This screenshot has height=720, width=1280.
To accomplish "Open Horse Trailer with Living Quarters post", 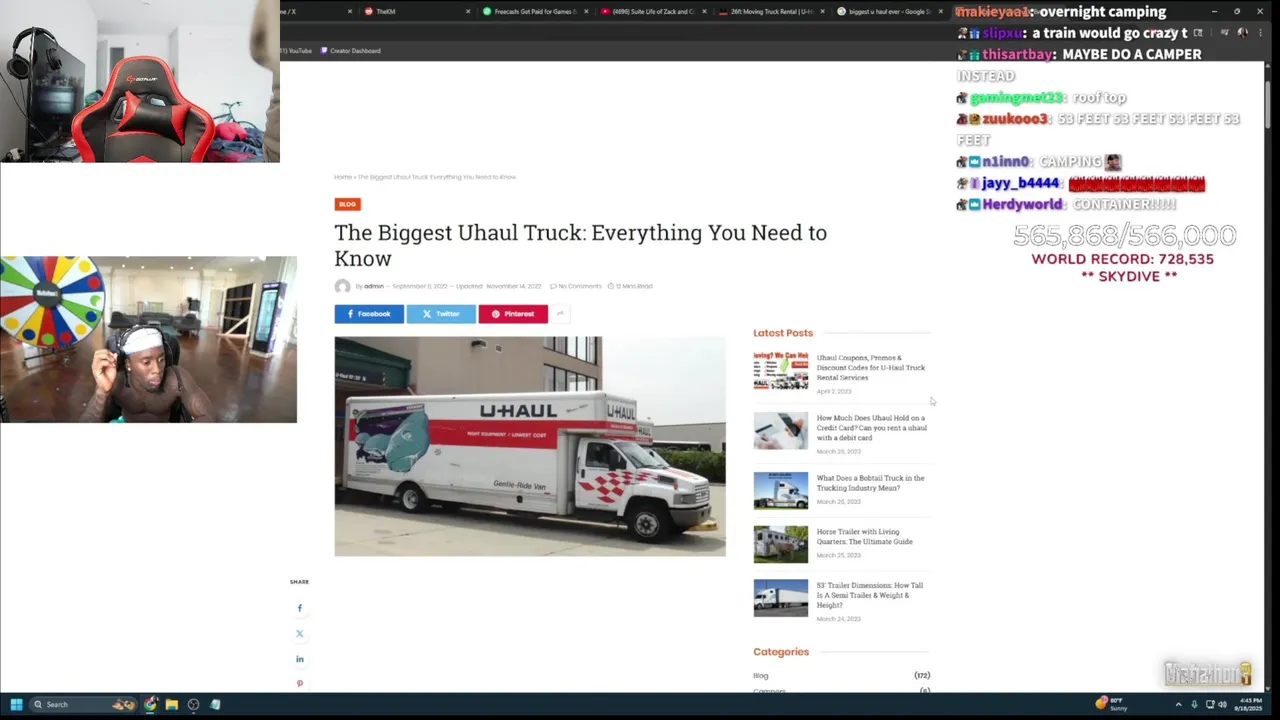I will (865, 537).
